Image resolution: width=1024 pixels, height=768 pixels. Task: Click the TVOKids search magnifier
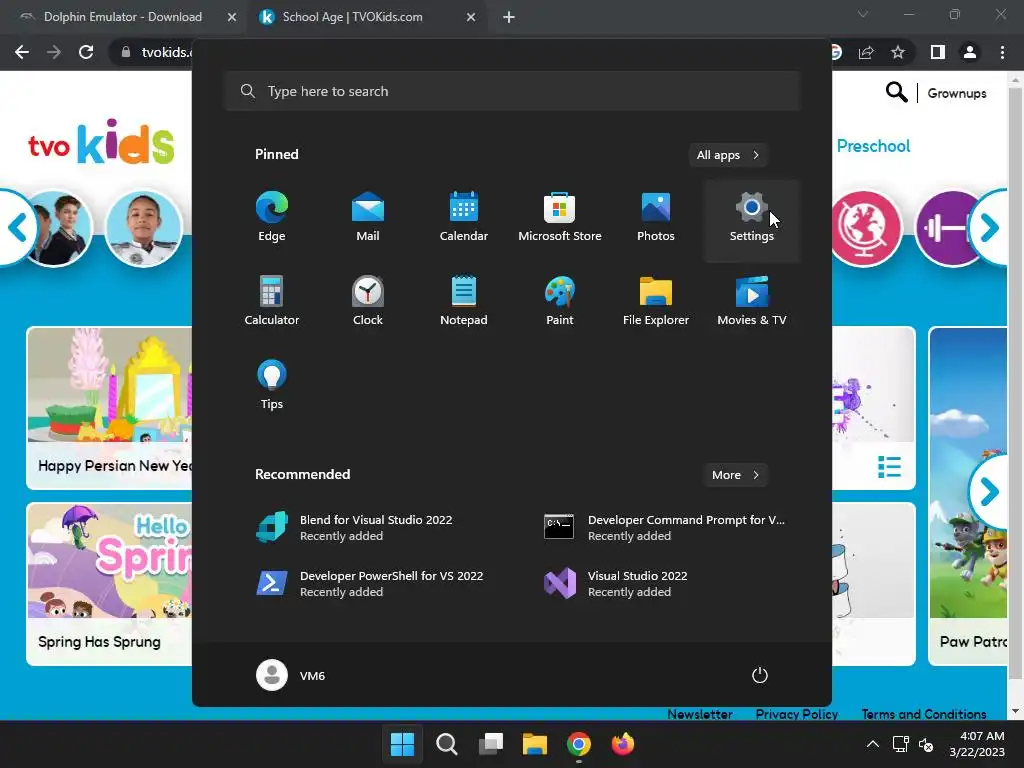[x=896, y=92]
